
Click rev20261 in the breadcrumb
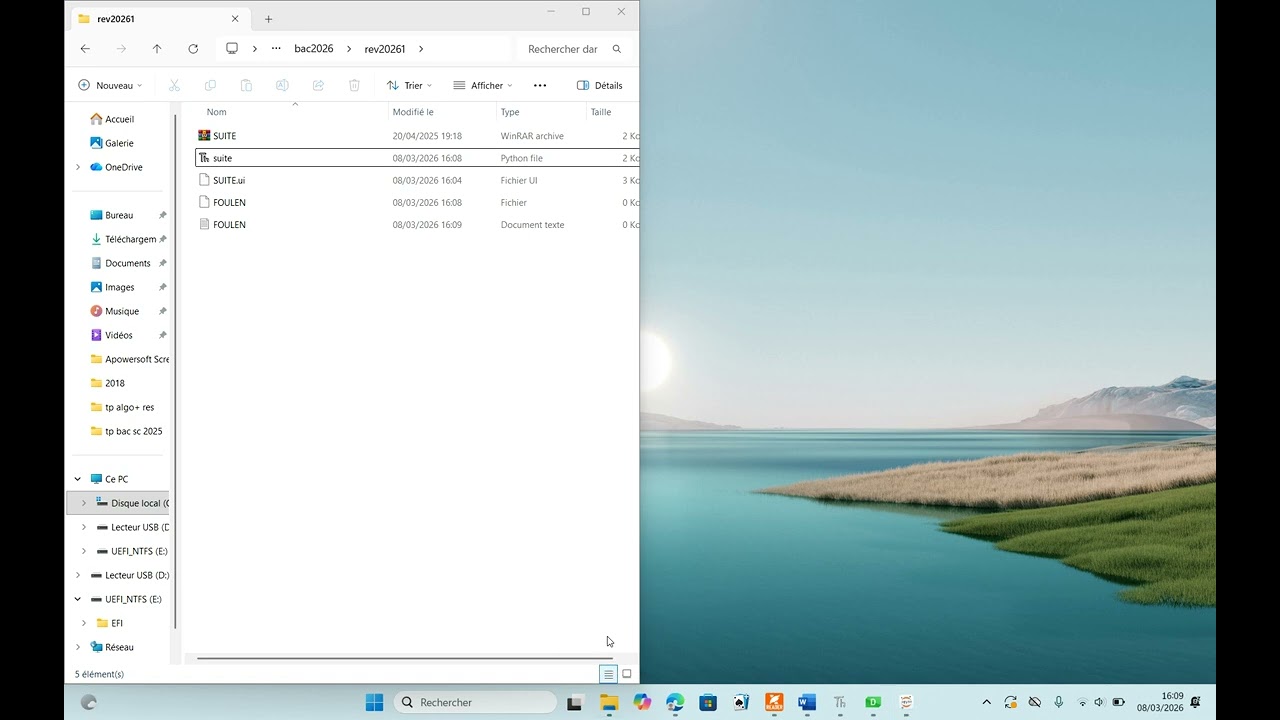point(385,49)
